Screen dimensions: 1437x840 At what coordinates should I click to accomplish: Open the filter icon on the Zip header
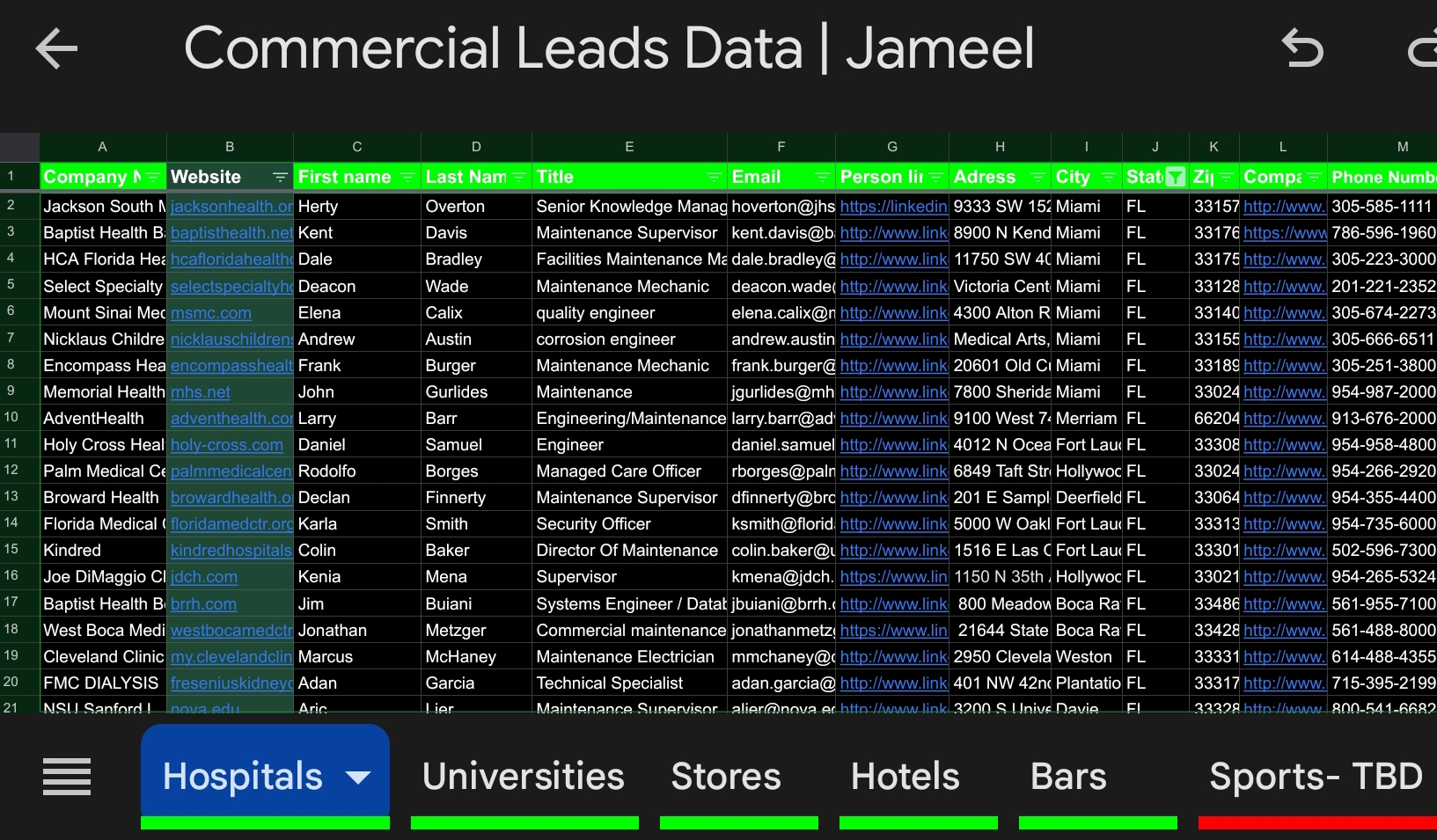(x=1227, y=177)
